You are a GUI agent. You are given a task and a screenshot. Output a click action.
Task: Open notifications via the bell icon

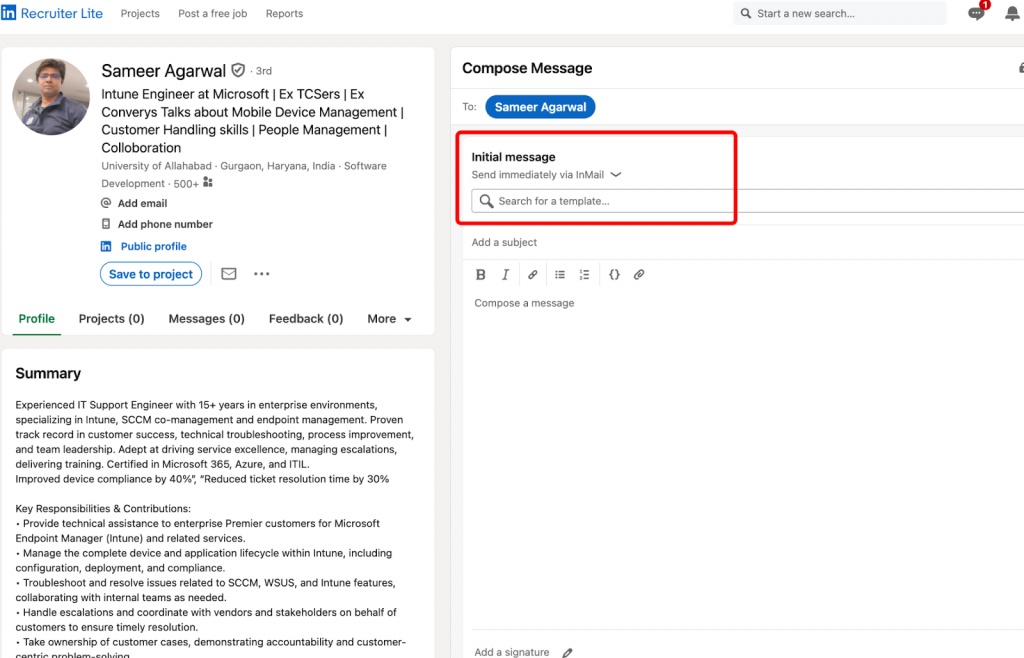[1012, 13]
